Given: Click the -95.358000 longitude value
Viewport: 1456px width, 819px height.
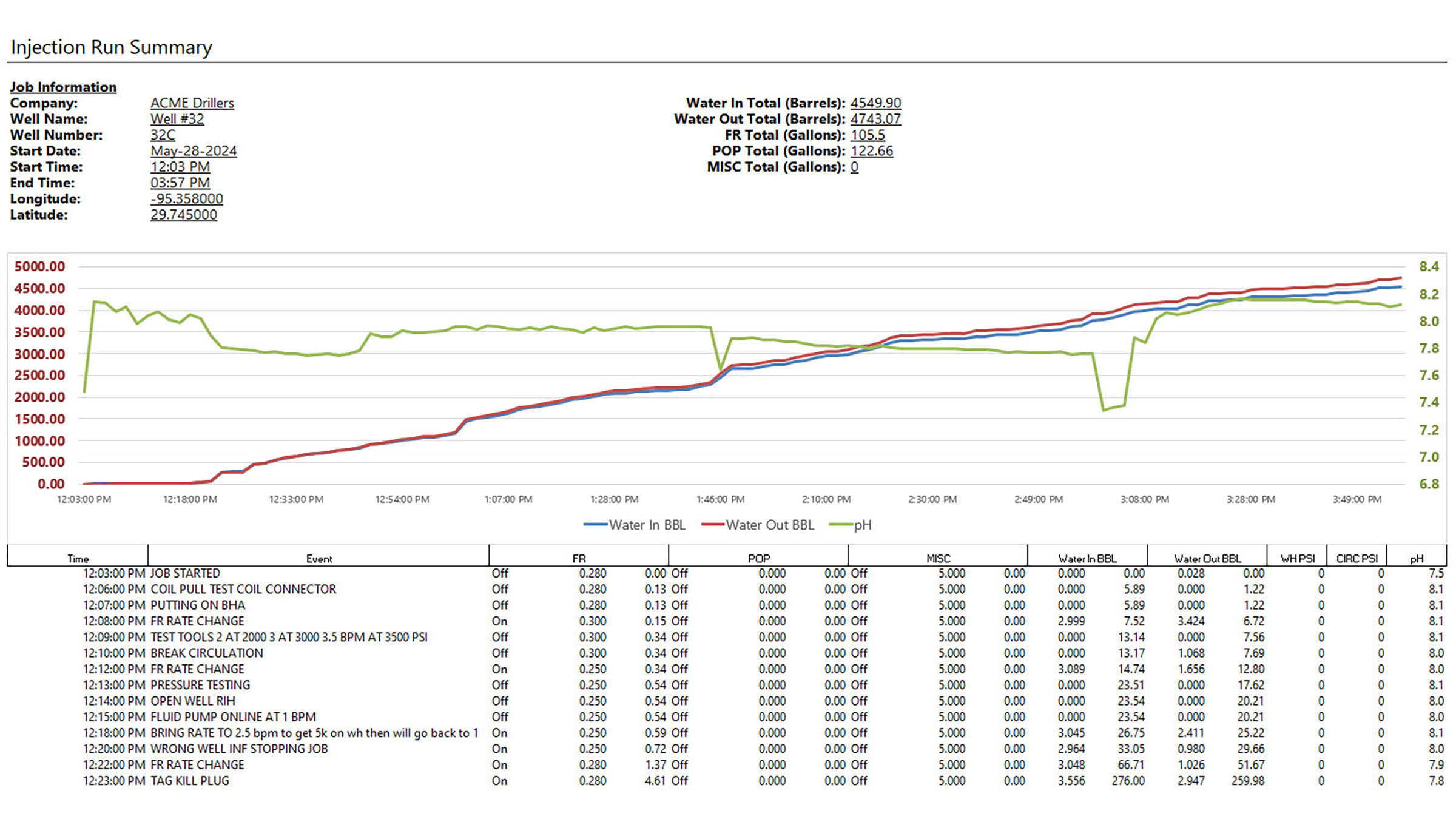Looking at the screenshot, I should 186,199.
